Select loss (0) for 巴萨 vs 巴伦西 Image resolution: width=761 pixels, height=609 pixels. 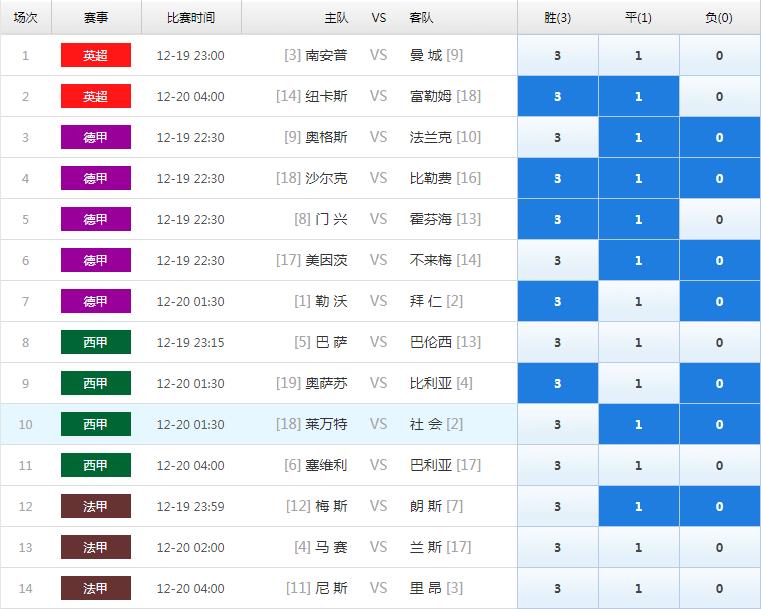click(x=720, y=342)
